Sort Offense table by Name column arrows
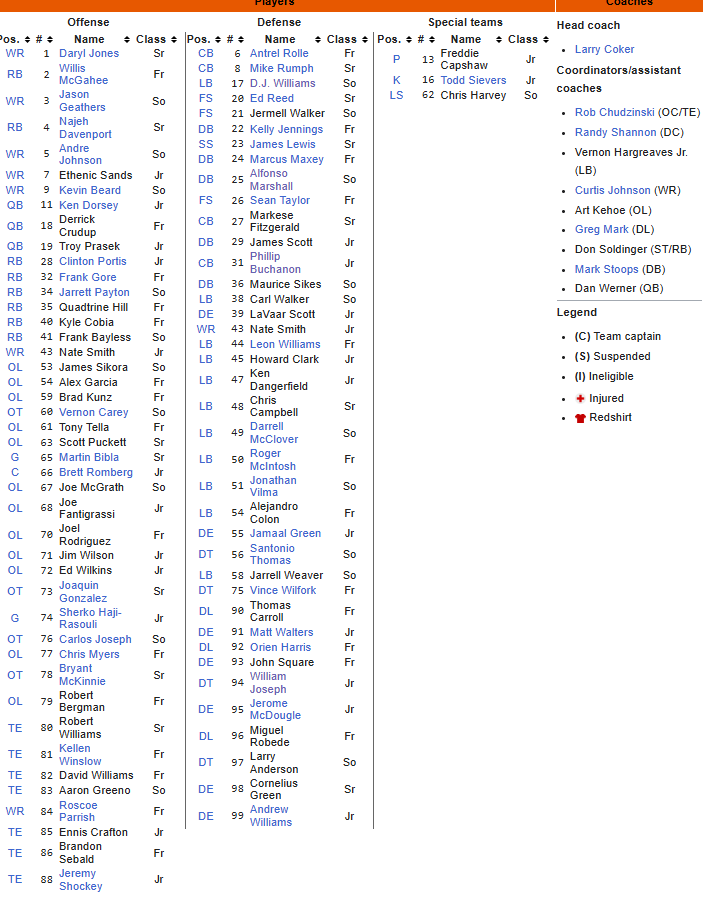This screenshot has width=710, height=906. click(x=129, y=39)
